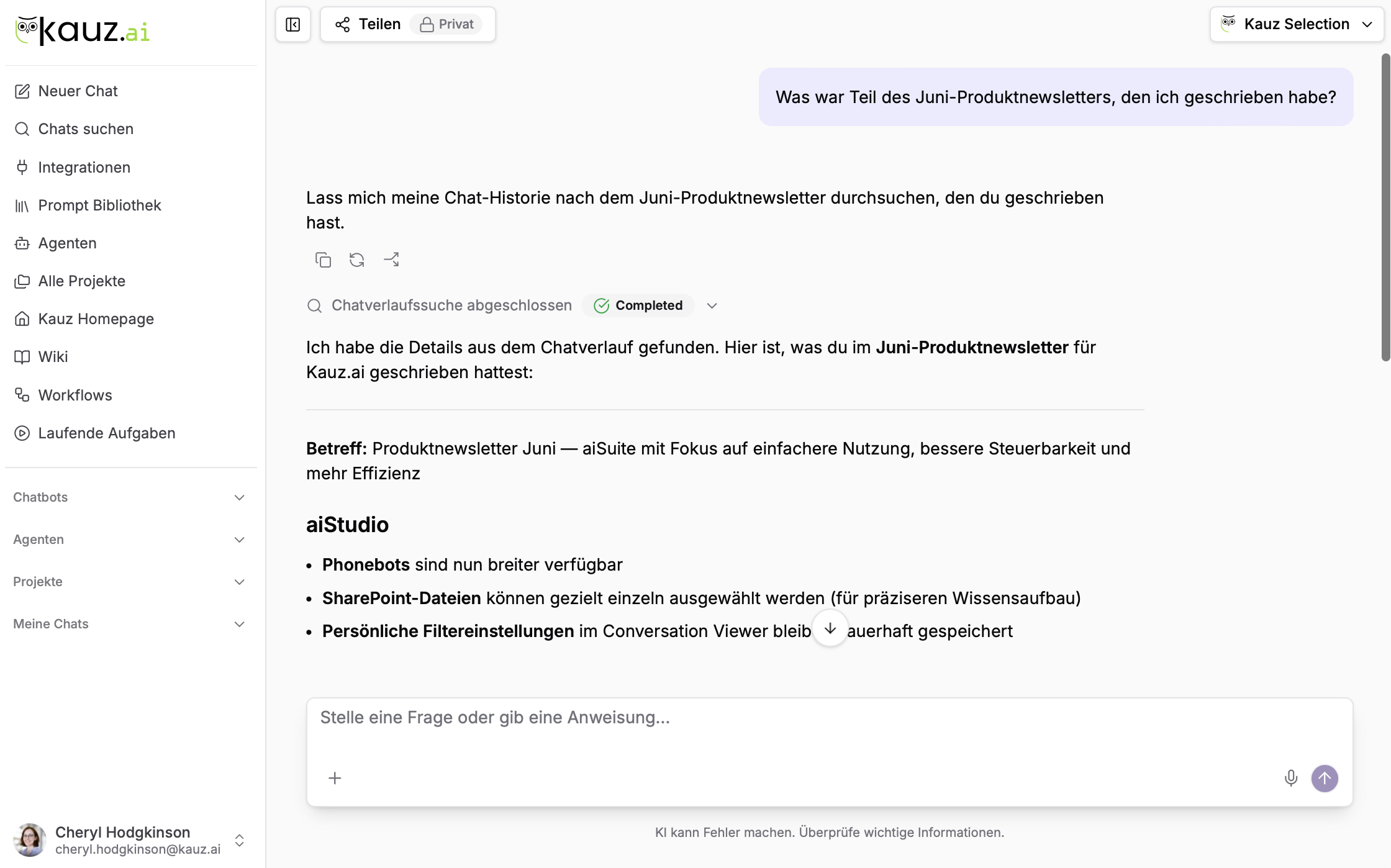Click the Chatverlaufssuche search icon
The image size is (1391, 868).
(315, 305)
